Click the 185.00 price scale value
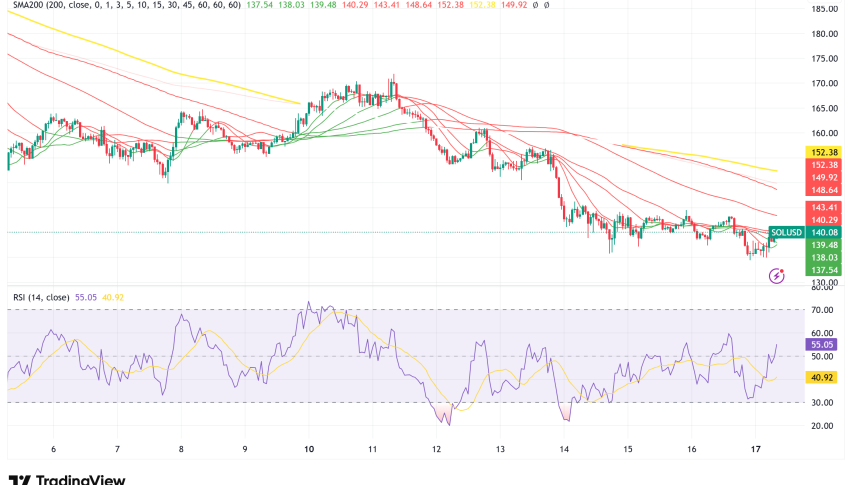Image resolution: width=852 pixels, height=485 pixels. (826, 9)
